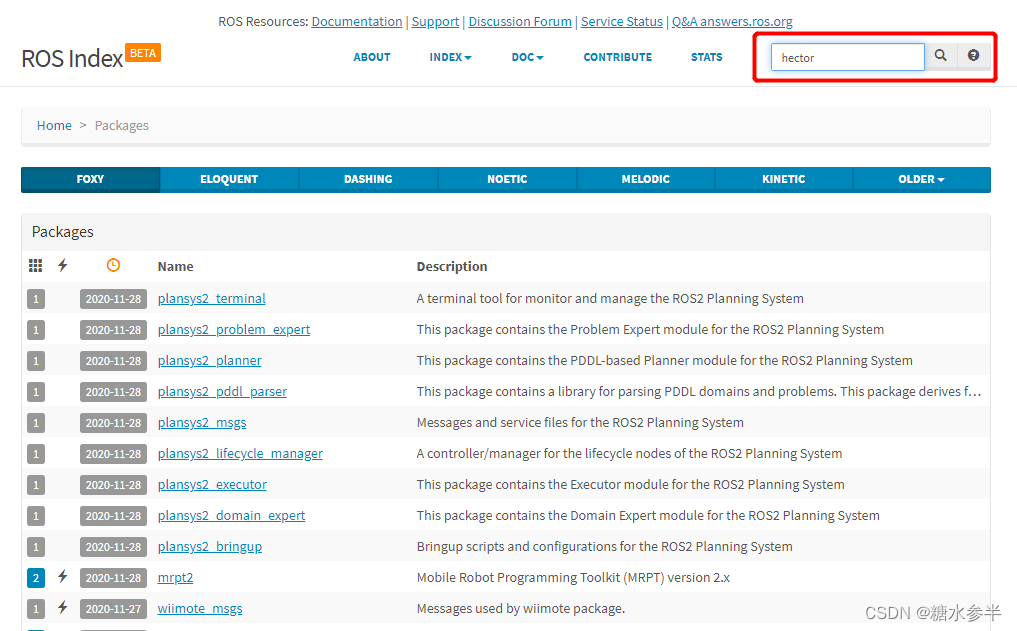Click the Packages breadcrumb text
The image size is (1017, 631).
click(x=121, y=125)
